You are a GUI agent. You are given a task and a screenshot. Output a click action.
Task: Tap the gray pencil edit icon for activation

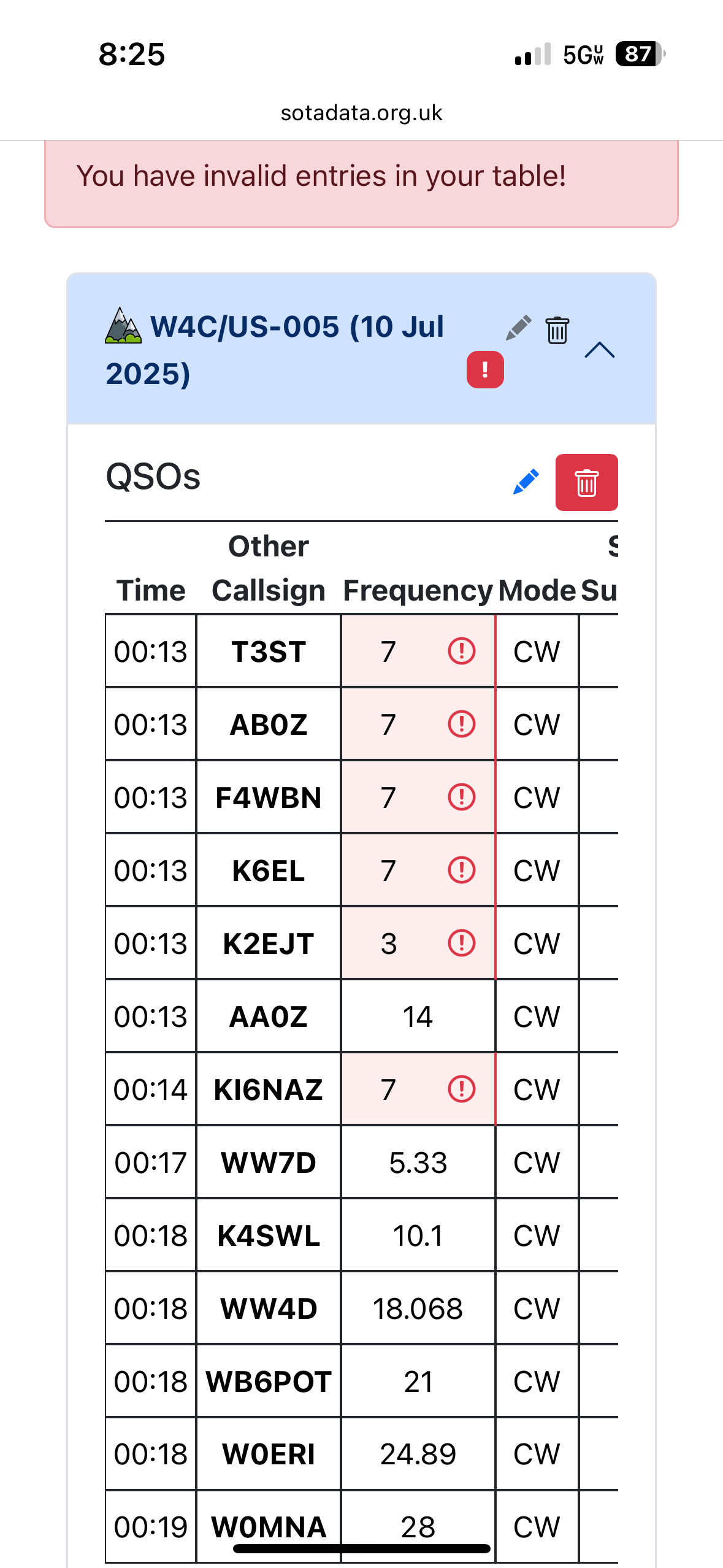519,328
